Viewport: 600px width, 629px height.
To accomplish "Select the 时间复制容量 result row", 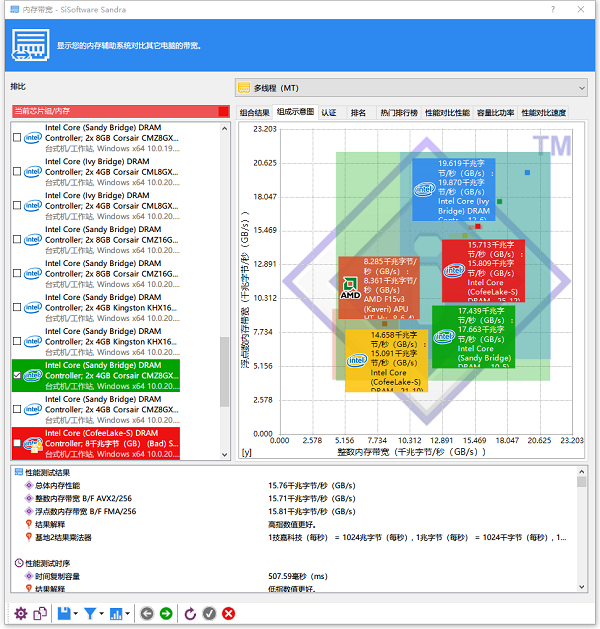I will point(295,576).
